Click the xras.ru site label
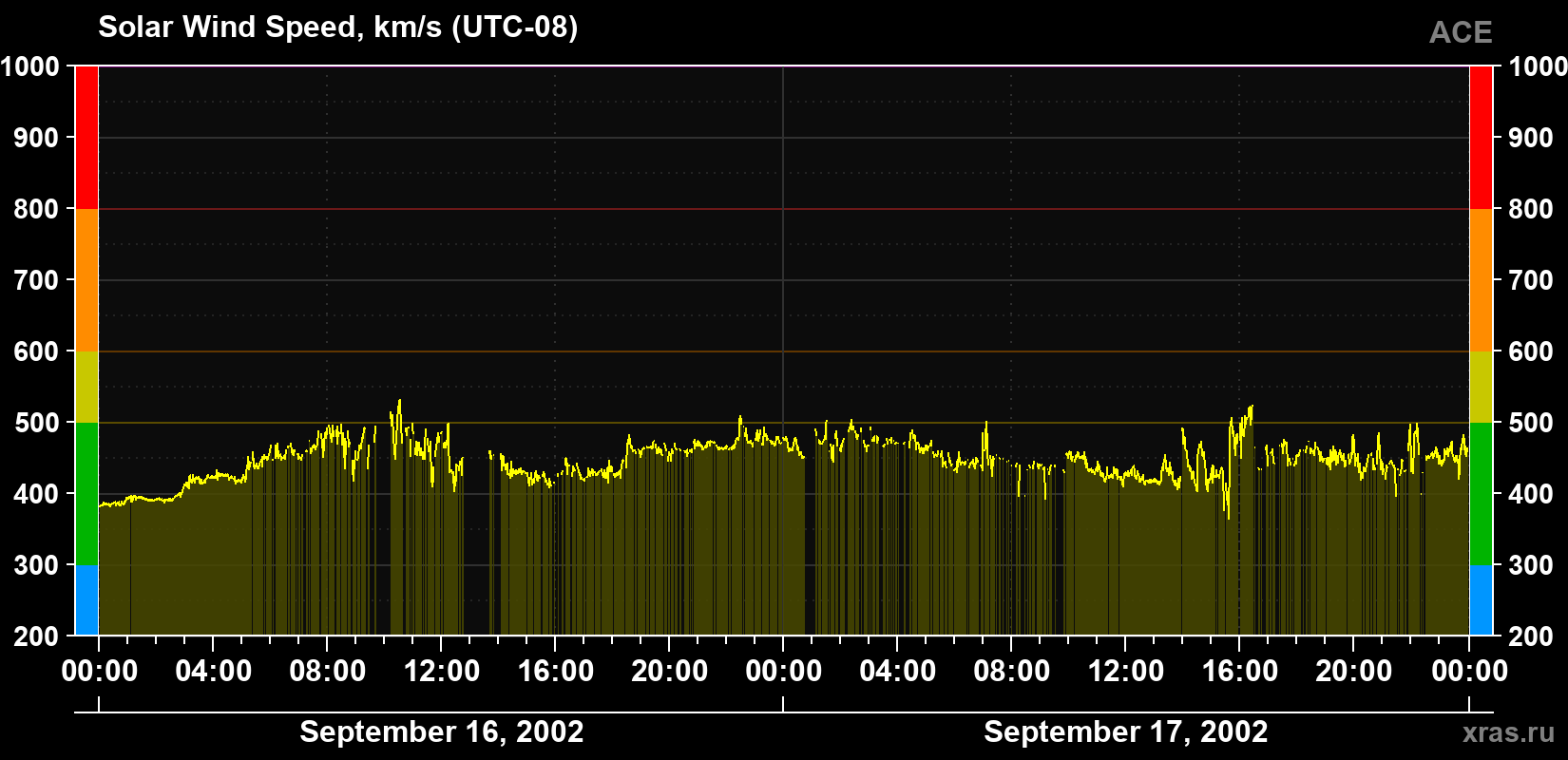This screenshot has height=760, width=1568. [1508, 732]
